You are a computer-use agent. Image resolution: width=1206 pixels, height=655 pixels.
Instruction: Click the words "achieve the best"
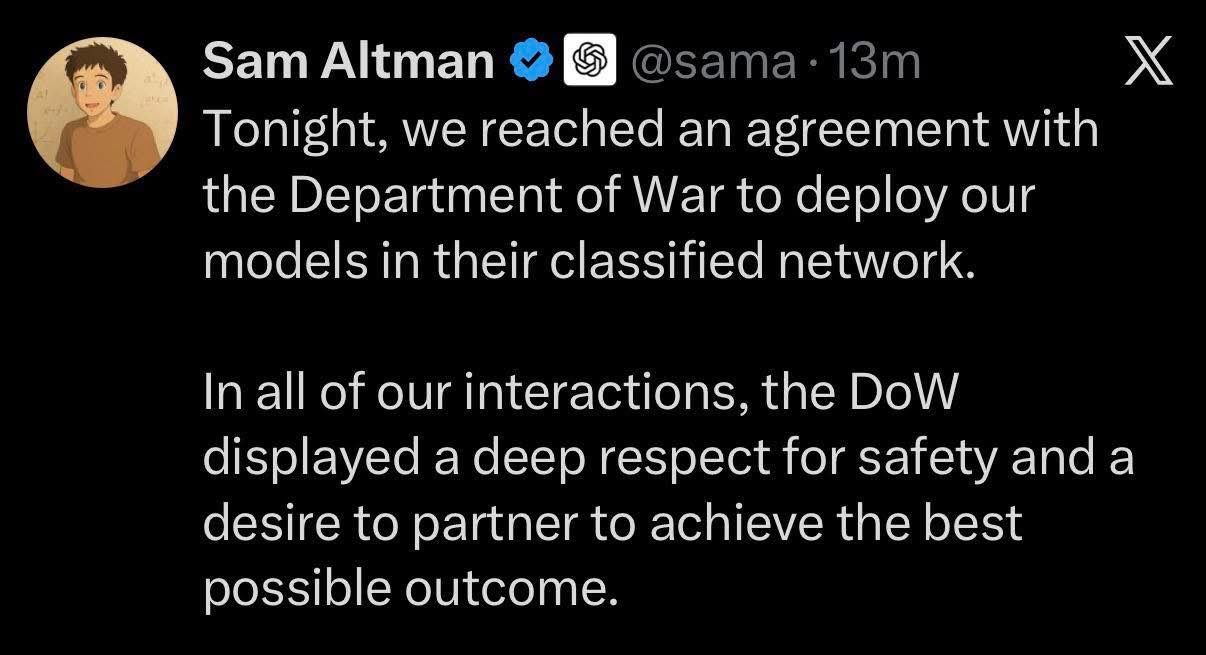pos(836,524)
